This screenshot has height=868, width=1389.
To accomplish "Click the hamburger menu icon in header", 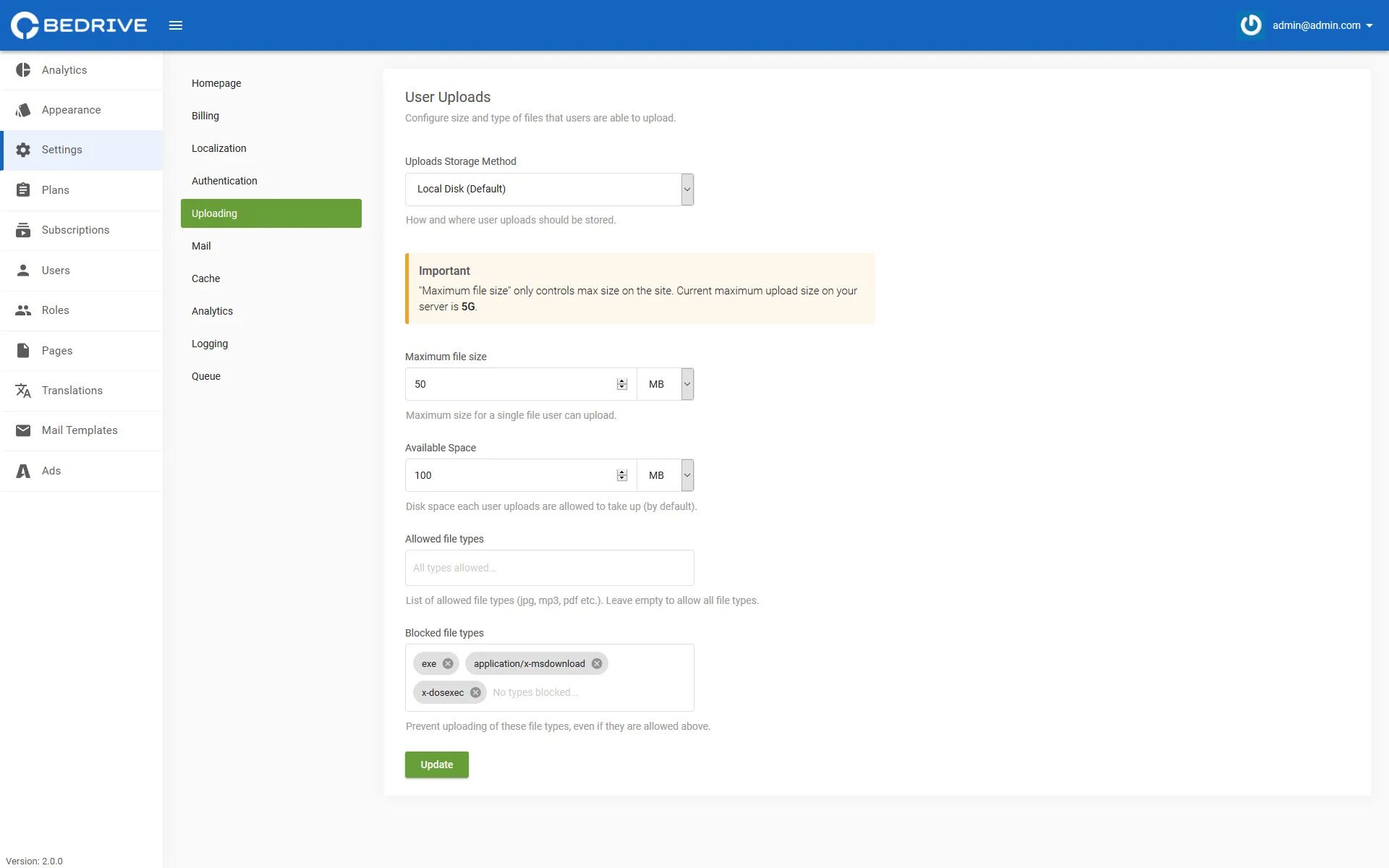I will point(176,25).
